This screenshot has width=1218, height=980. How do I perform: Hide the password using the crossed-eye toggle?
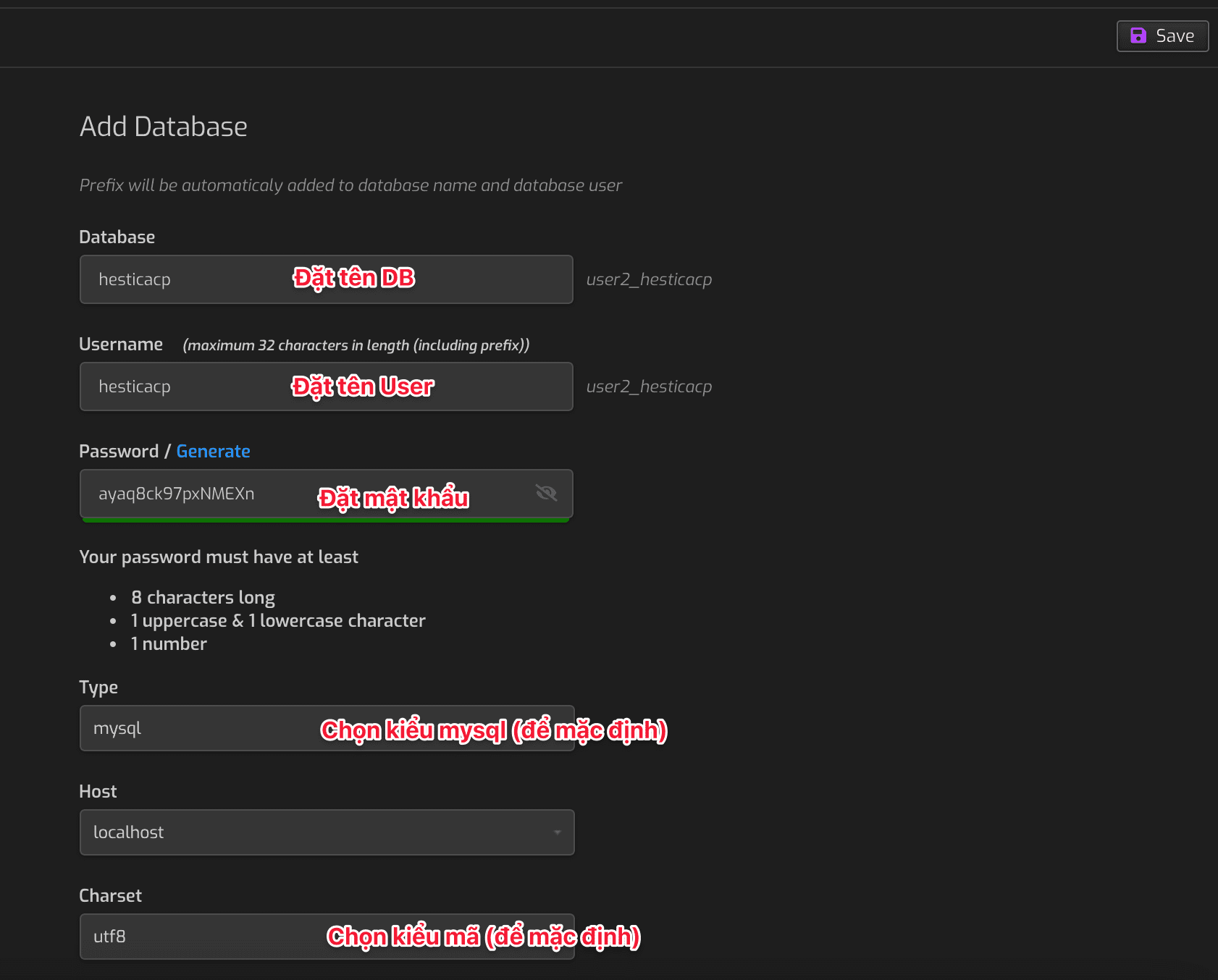546,493
